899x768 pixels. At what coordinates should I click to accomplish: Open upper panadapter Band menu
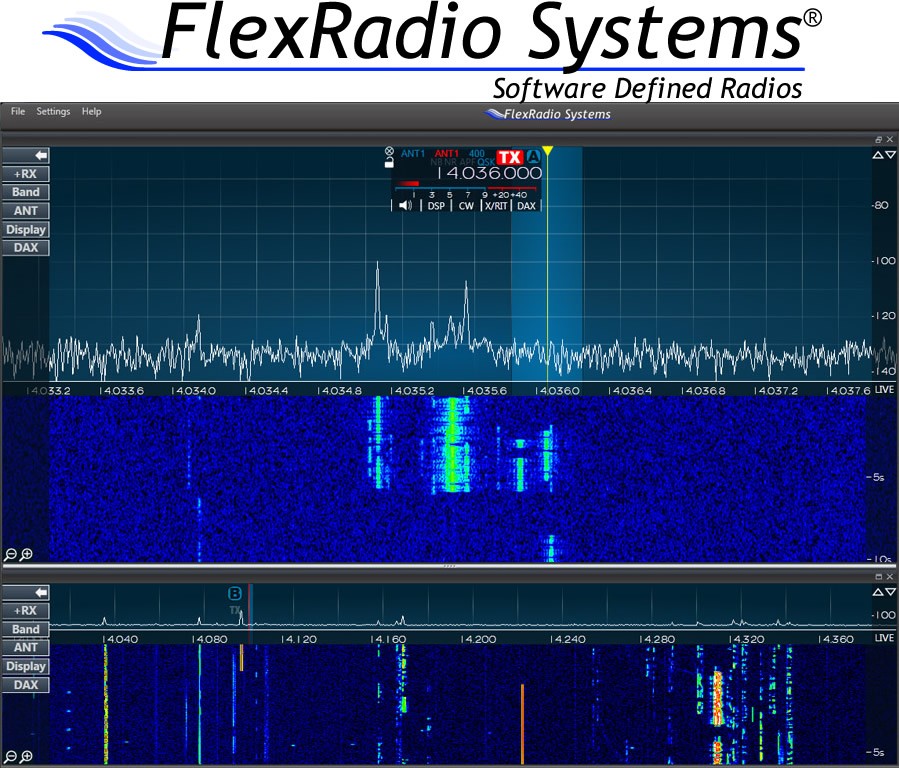tap(26, 192)
